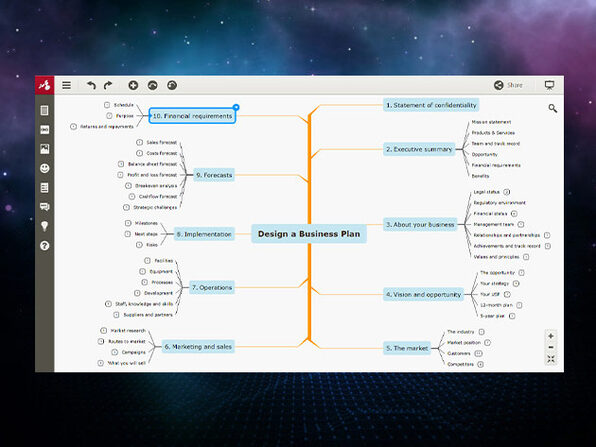Select the 5. The market topic
This screenshot has height=447, width=596.
pos(407,348)
